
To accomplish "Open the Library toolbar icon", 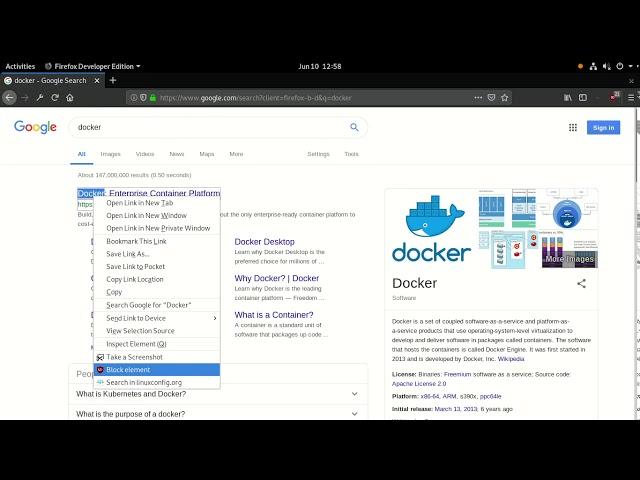I will (x=568, y=98).
